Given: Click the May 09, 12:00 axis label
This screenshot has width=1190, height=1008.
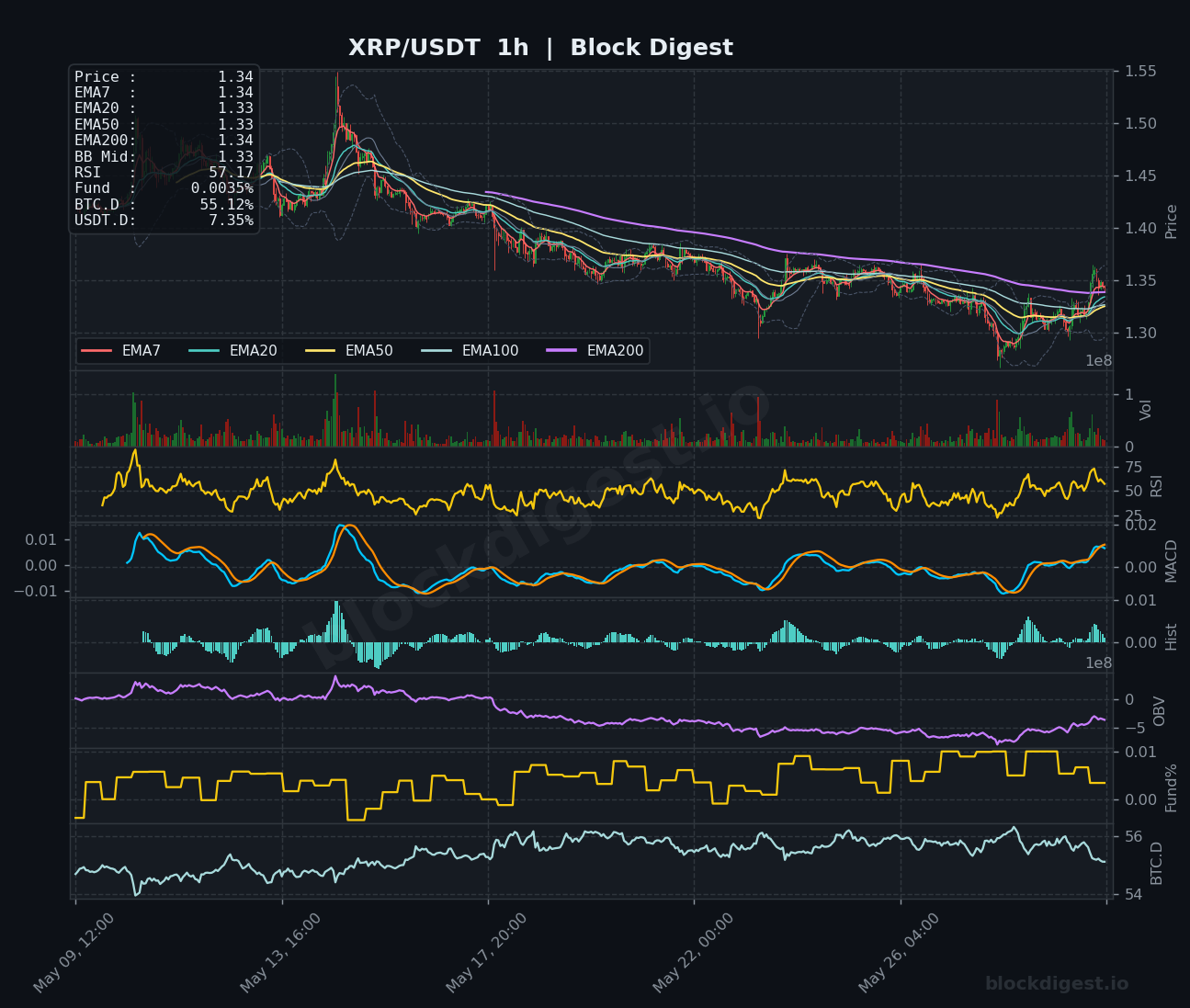Looking at the screenshot, I should click(x=74, y=952).
